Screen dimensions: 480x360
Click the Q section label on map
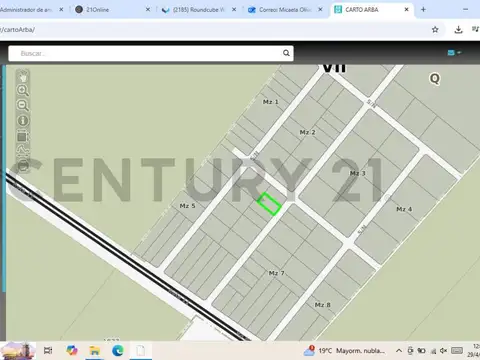tap(435, 79)
